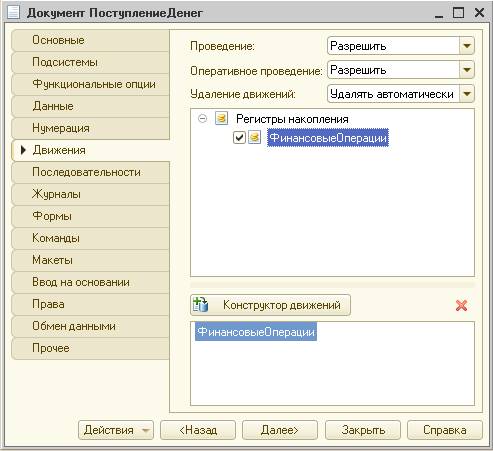Screen dimensions: 493x451
Task: Click the ФинансовыеОперации register icon in tree
Action: (x=254, y=137)
